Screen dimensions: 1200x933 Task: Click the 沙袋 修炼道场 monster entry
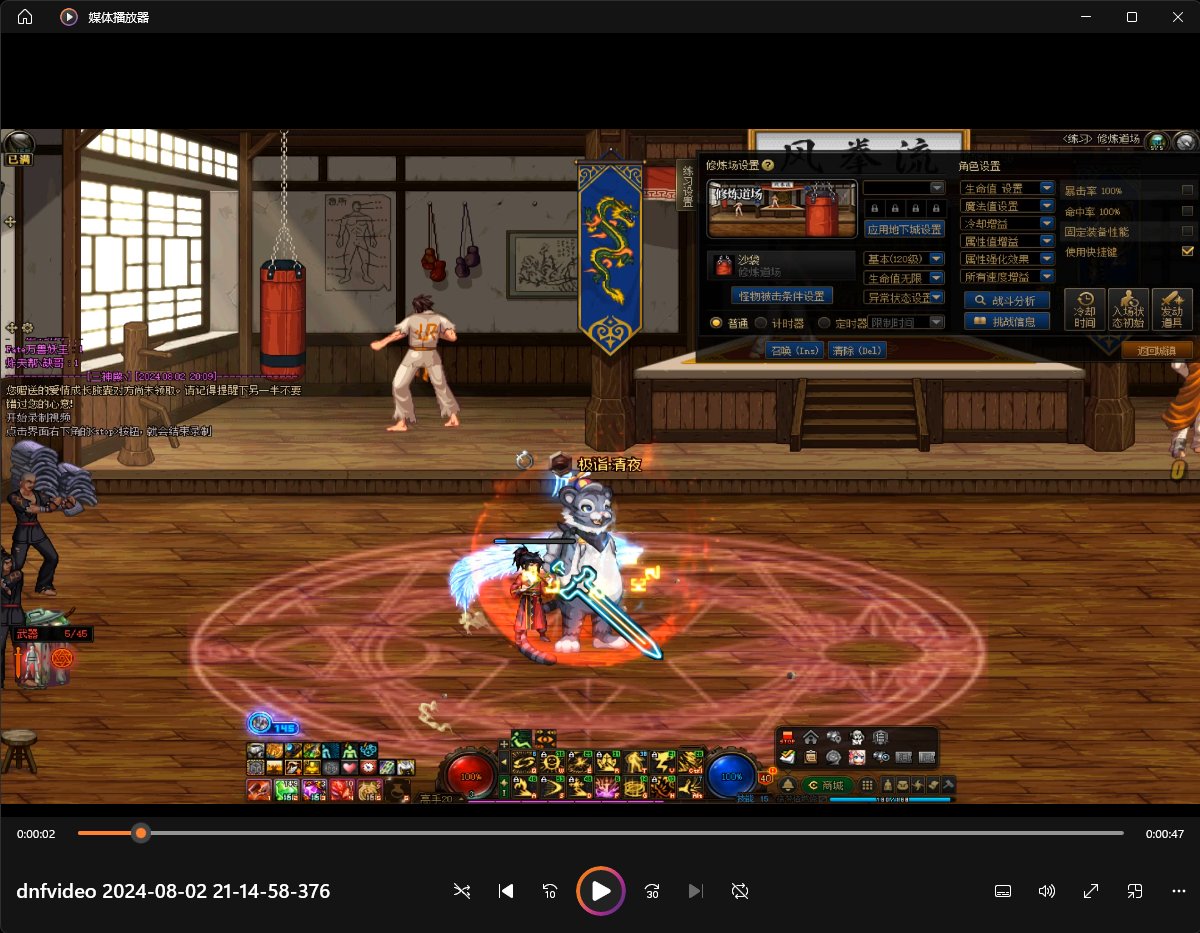tap(782, 265)
